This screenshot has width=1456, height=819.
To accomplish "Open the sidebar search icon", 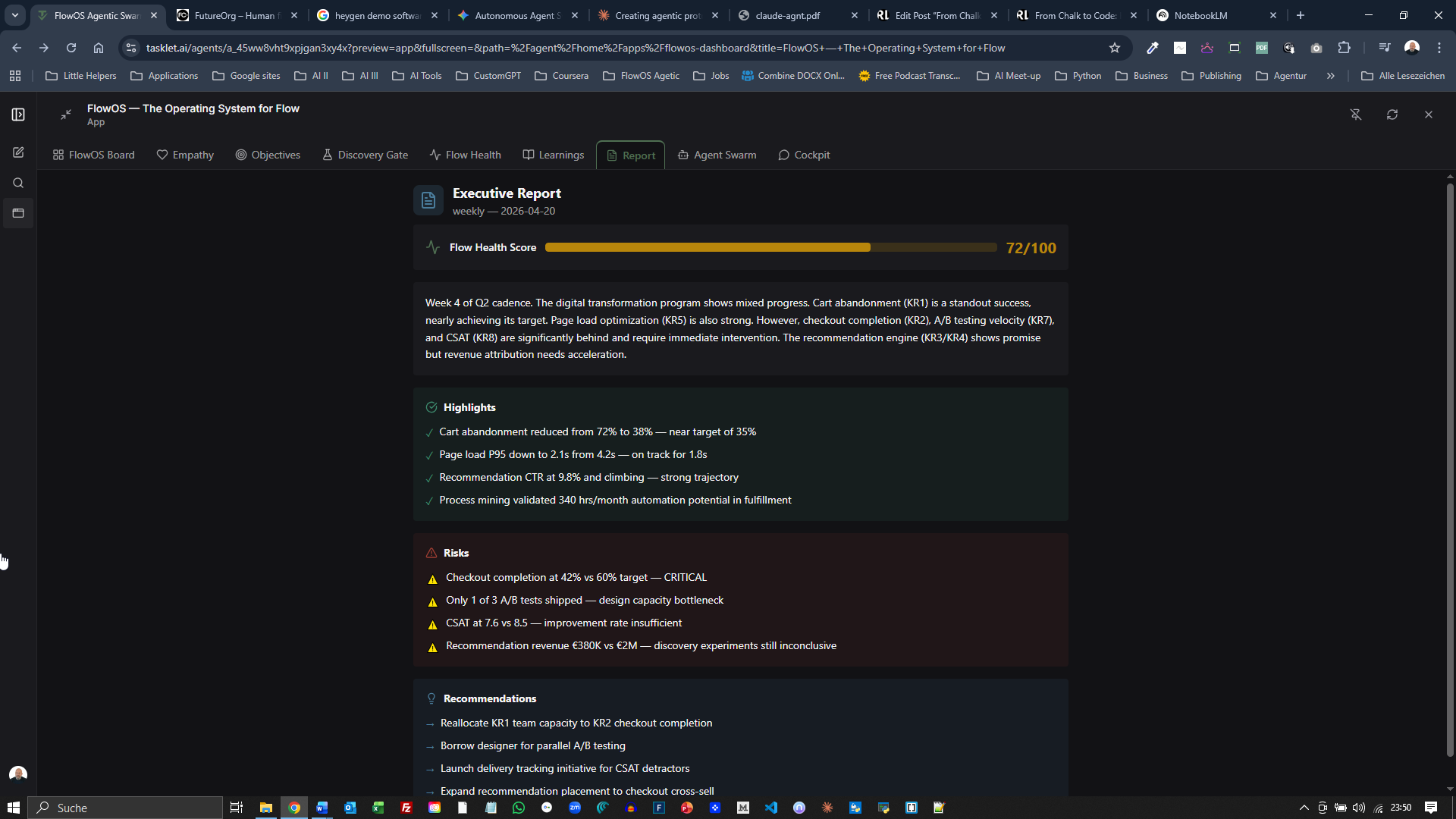I will [18, 183].
